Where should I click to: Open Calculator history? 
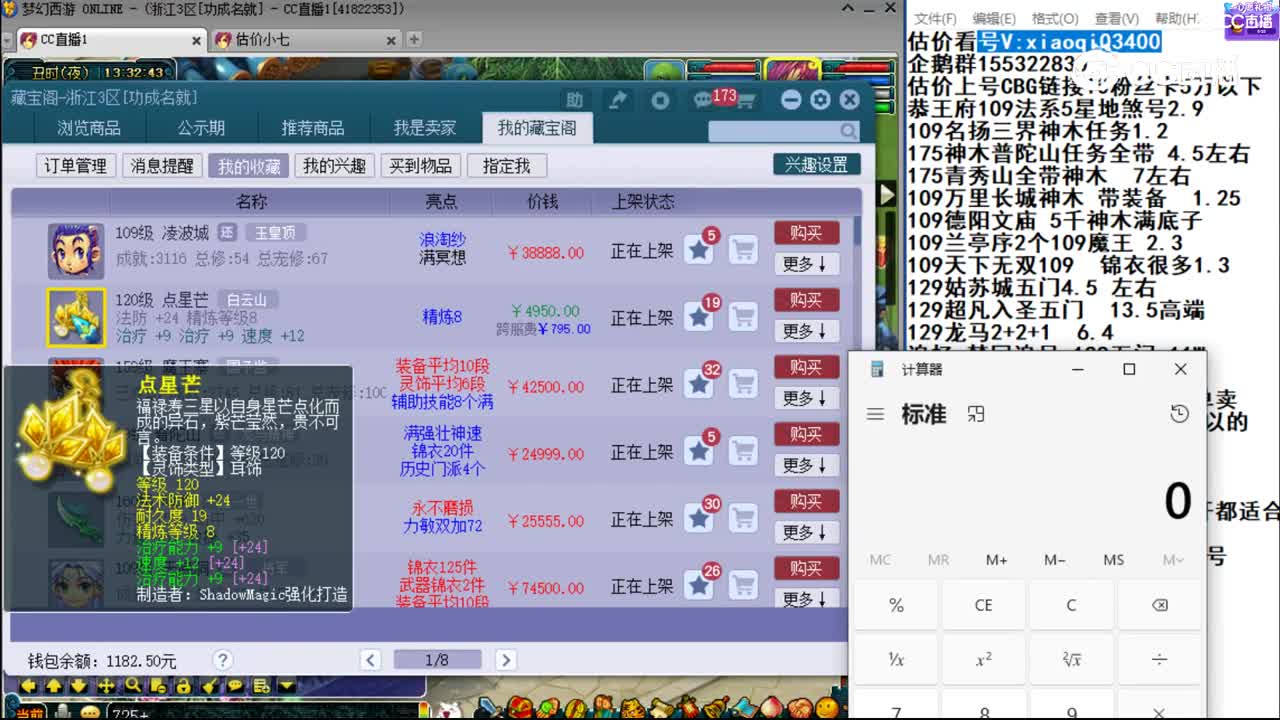(x=1179, y=414)
